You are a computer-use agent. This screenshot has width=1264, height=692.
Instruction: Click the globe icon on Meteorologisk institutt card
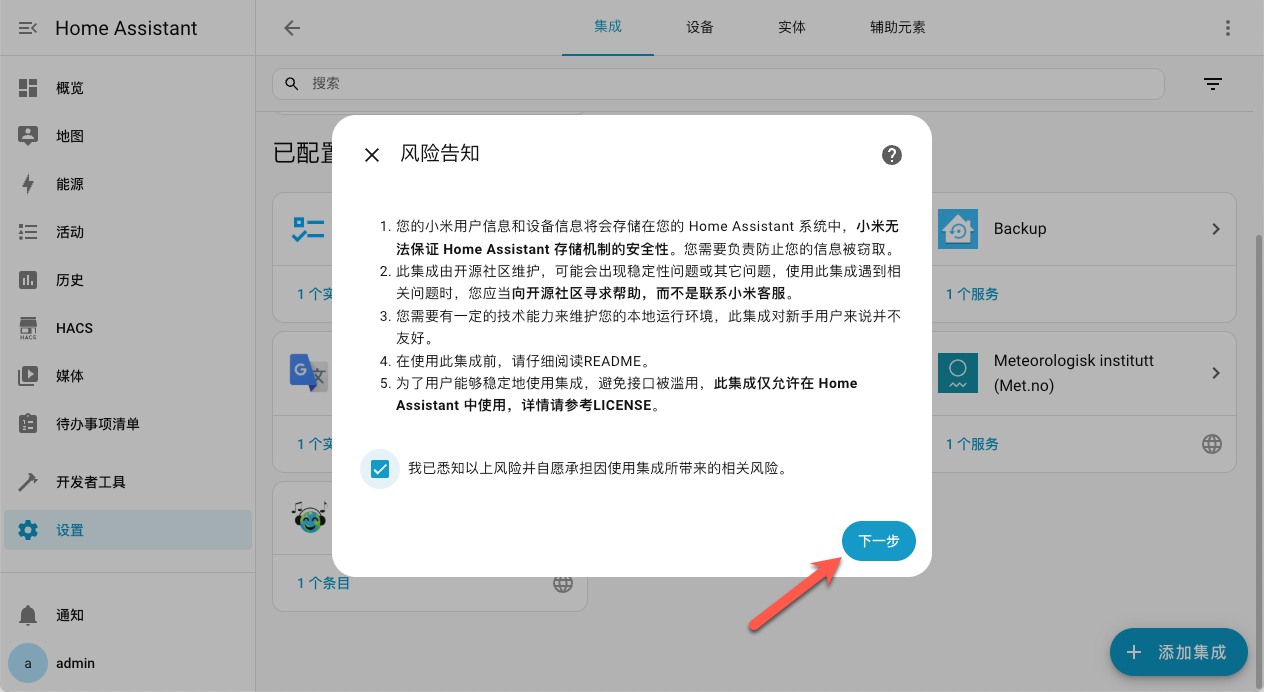[x=1212, y=443]
